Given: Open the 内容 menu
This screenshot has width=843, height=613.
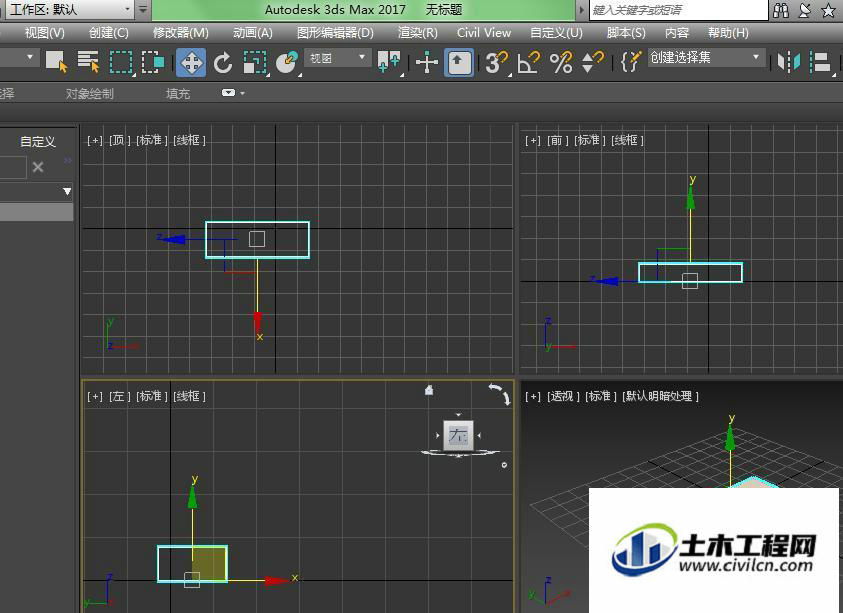Looking at the screenshot, I should [677, 33].
